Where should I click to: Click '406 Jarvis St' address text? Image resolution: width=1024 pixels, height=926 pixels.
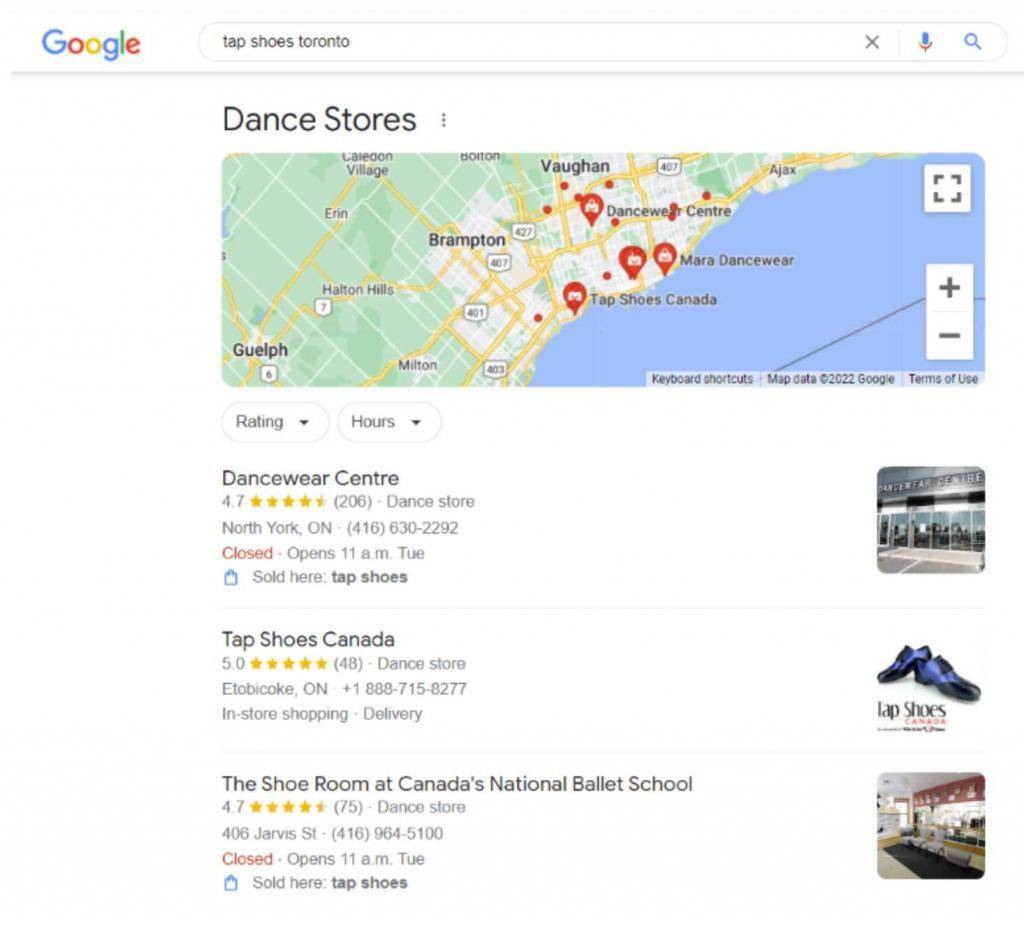click(x=269, y=833)
